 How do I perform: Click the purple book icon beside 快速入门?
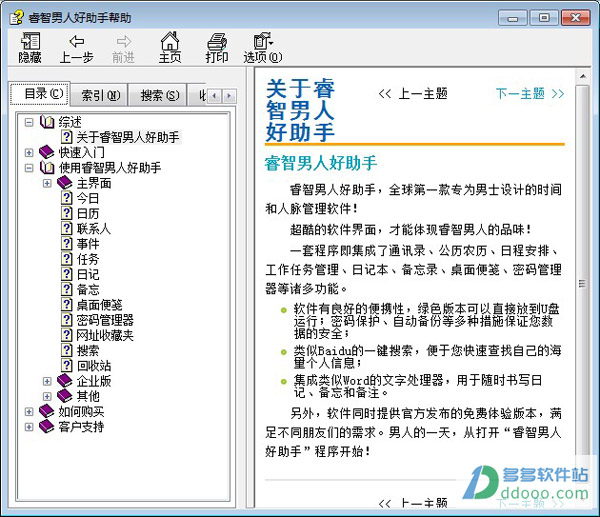coord(47,152)
